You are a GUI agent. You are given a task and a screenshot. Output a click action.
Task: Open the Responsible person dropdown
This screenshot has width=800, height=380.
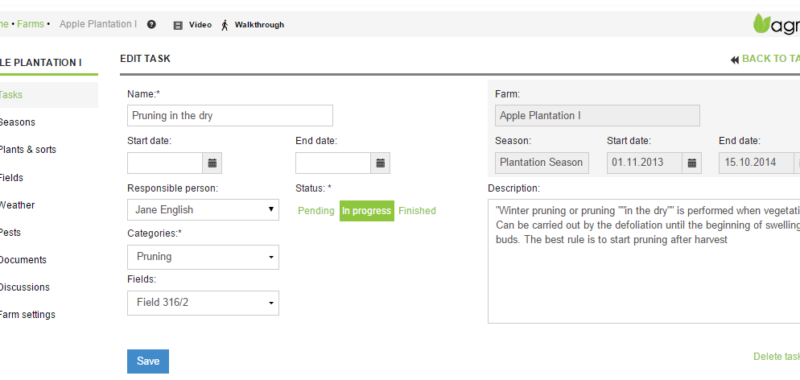[x=203, y=210]
